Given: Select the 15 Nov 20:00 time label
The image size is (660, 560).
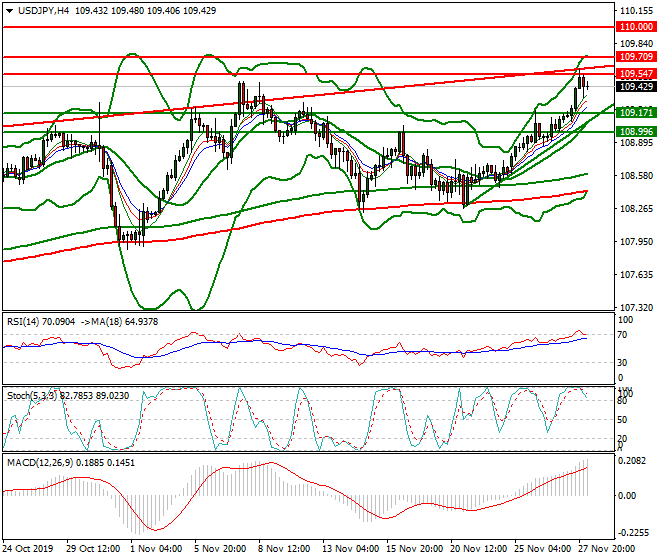Looking at the screenshot, I should tap(414, 549).
